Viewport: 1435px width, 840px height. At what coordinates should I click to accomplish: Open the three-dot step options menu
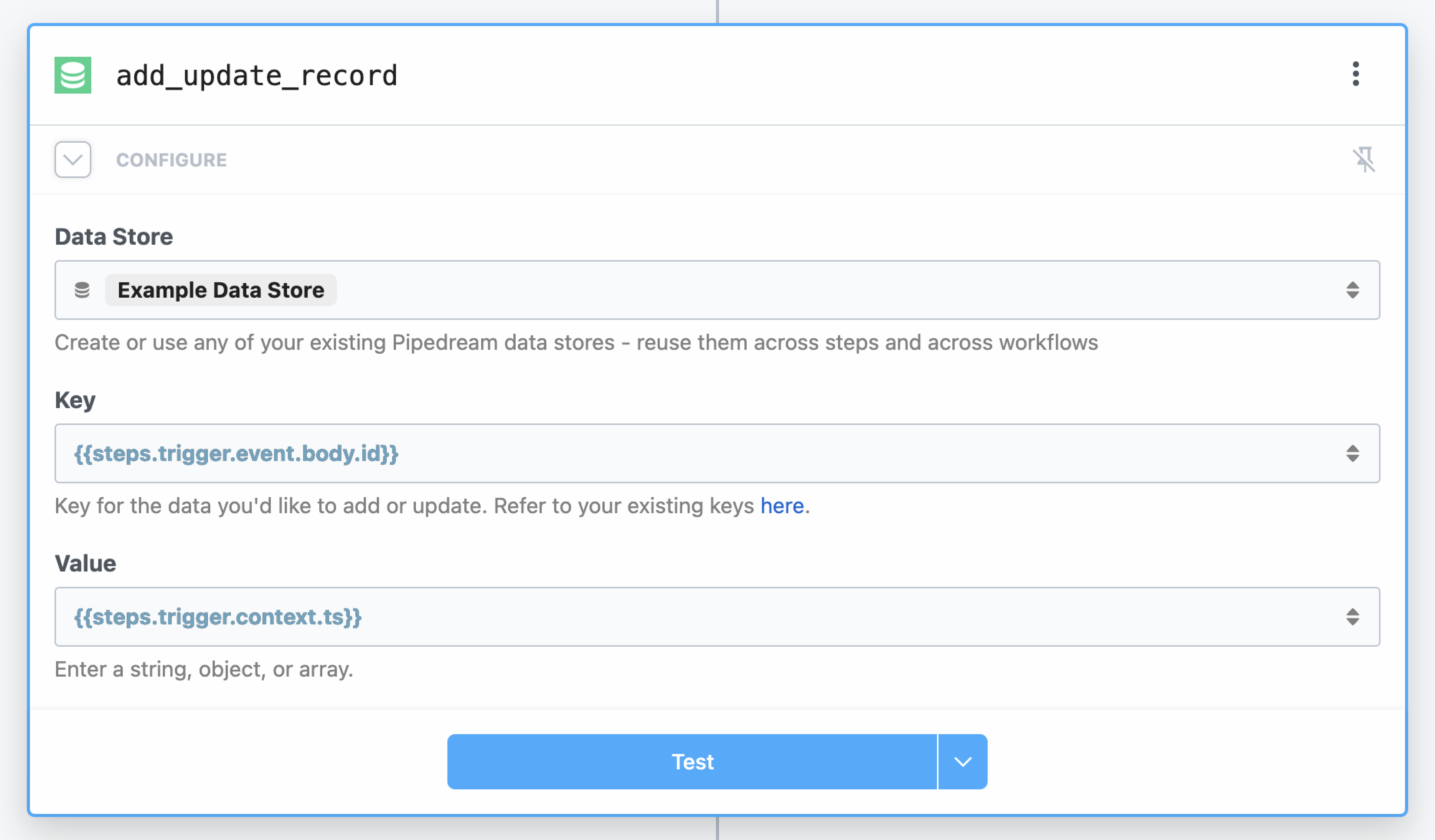(1356, 74)
